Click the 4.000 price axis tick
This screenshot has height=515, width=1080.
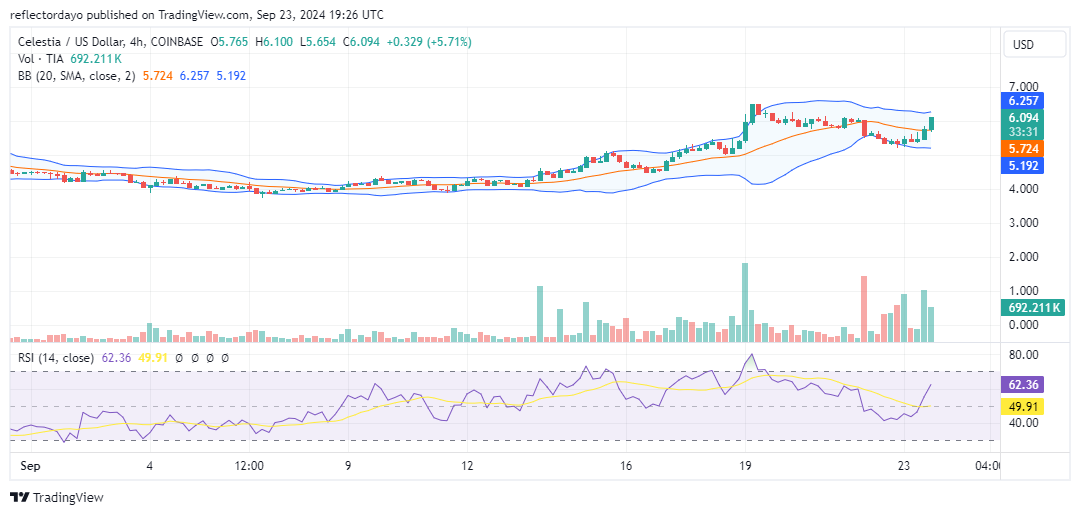pyautogui.click(x=1024, y=189)
